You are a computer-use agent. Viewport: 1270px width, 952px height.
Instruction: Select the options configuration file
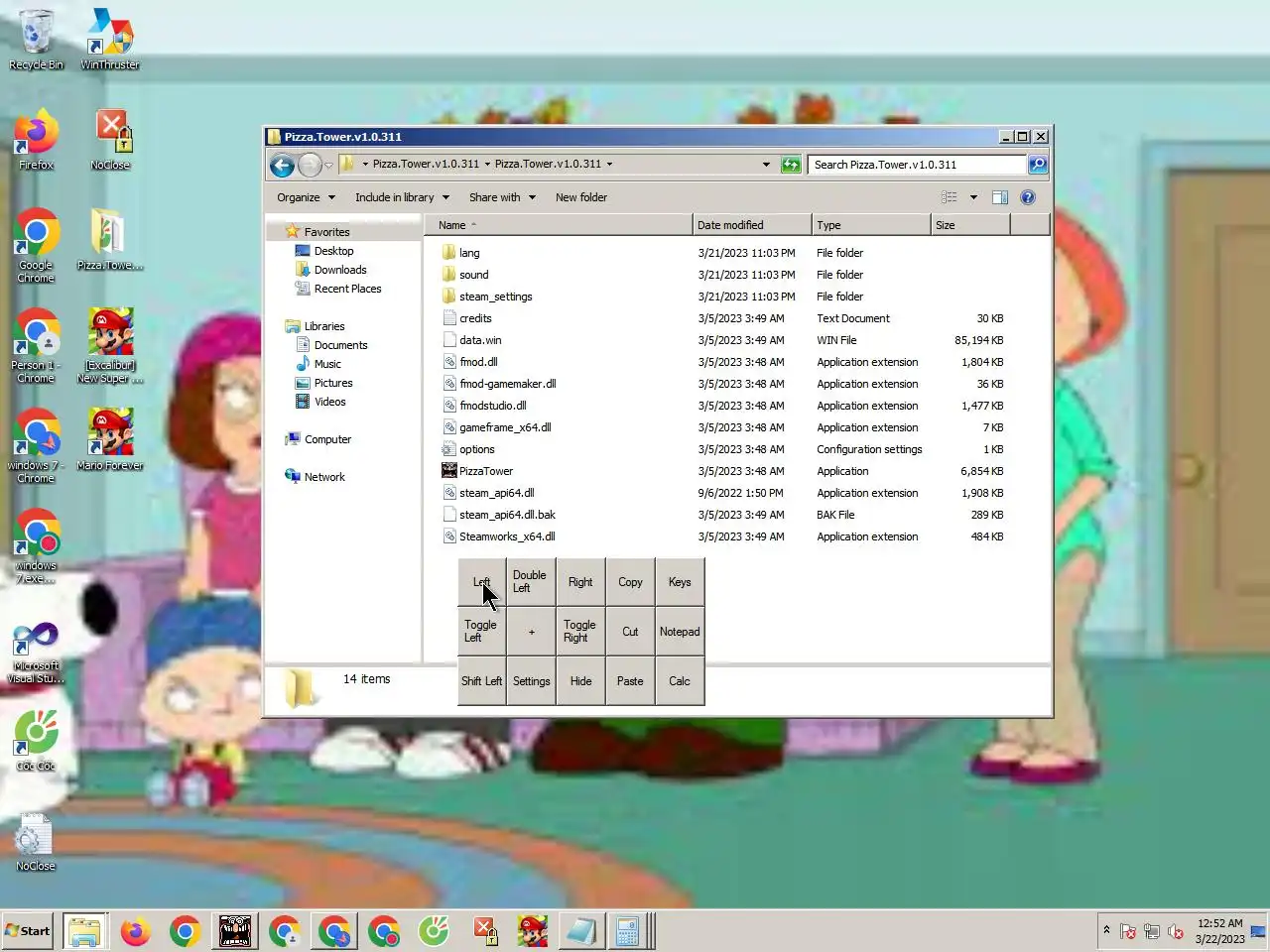pos(476,449)
